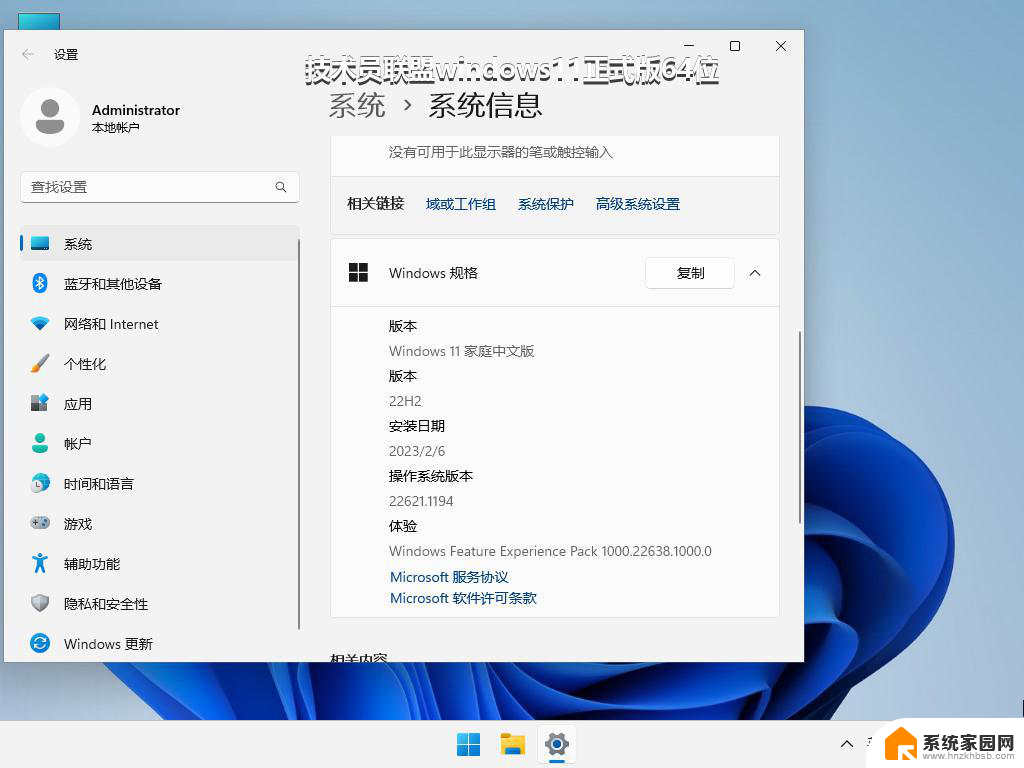Open 游戏 category label
Image resolution: width=1024 pixels, height=768 pixels.
[78, 524]
